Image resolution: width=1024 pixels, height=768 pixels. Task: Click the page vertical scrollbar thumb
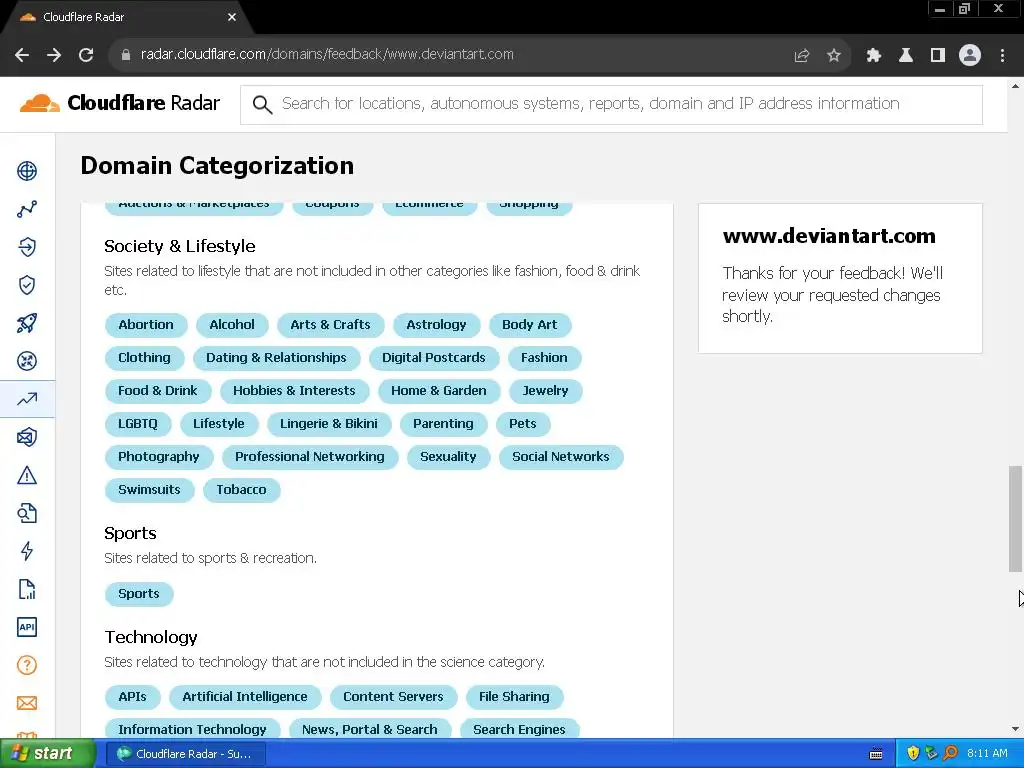(1015, 519)
